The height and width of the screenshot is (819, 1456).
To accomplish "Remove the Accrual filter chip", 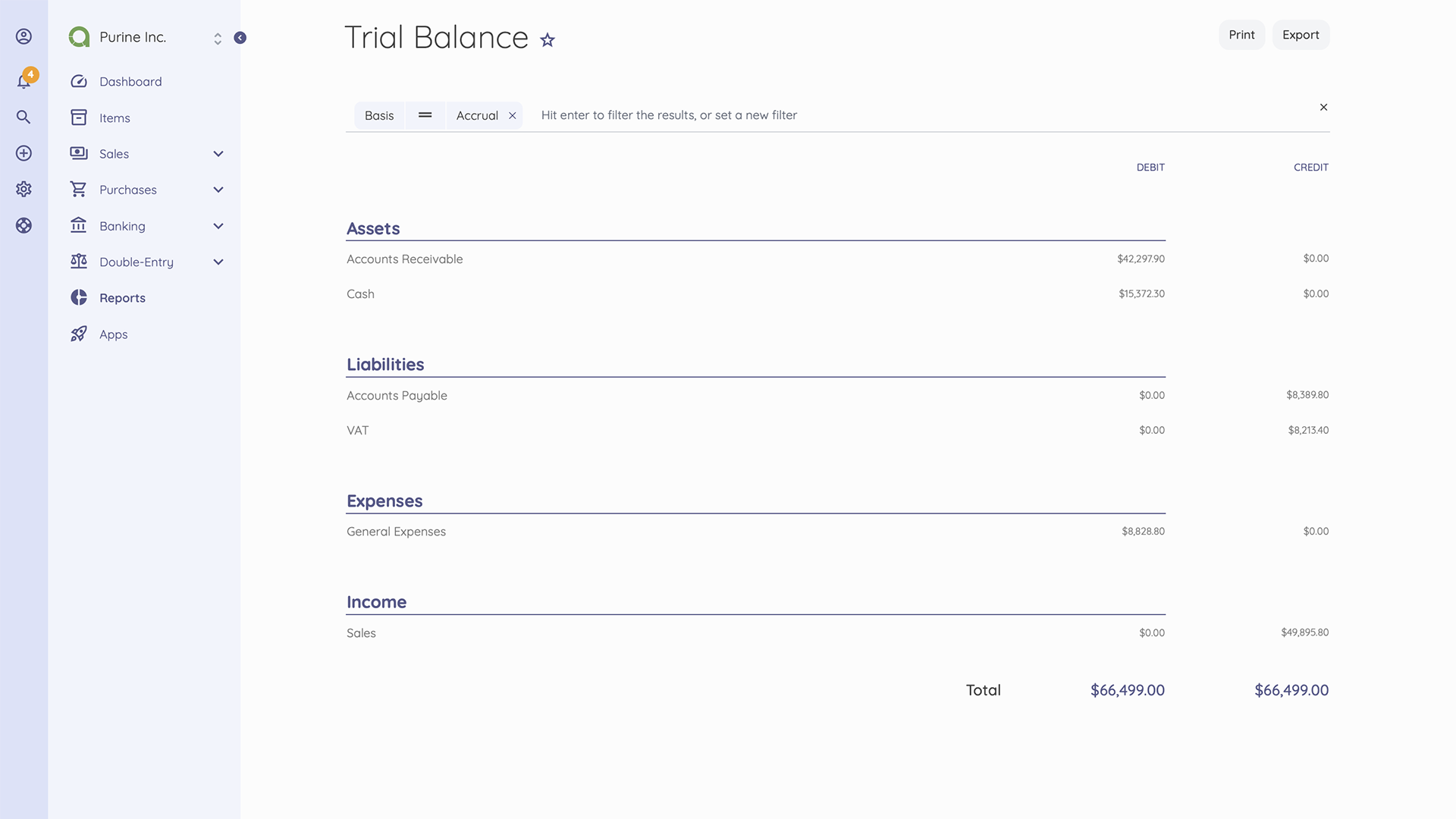I will [512, 115].
